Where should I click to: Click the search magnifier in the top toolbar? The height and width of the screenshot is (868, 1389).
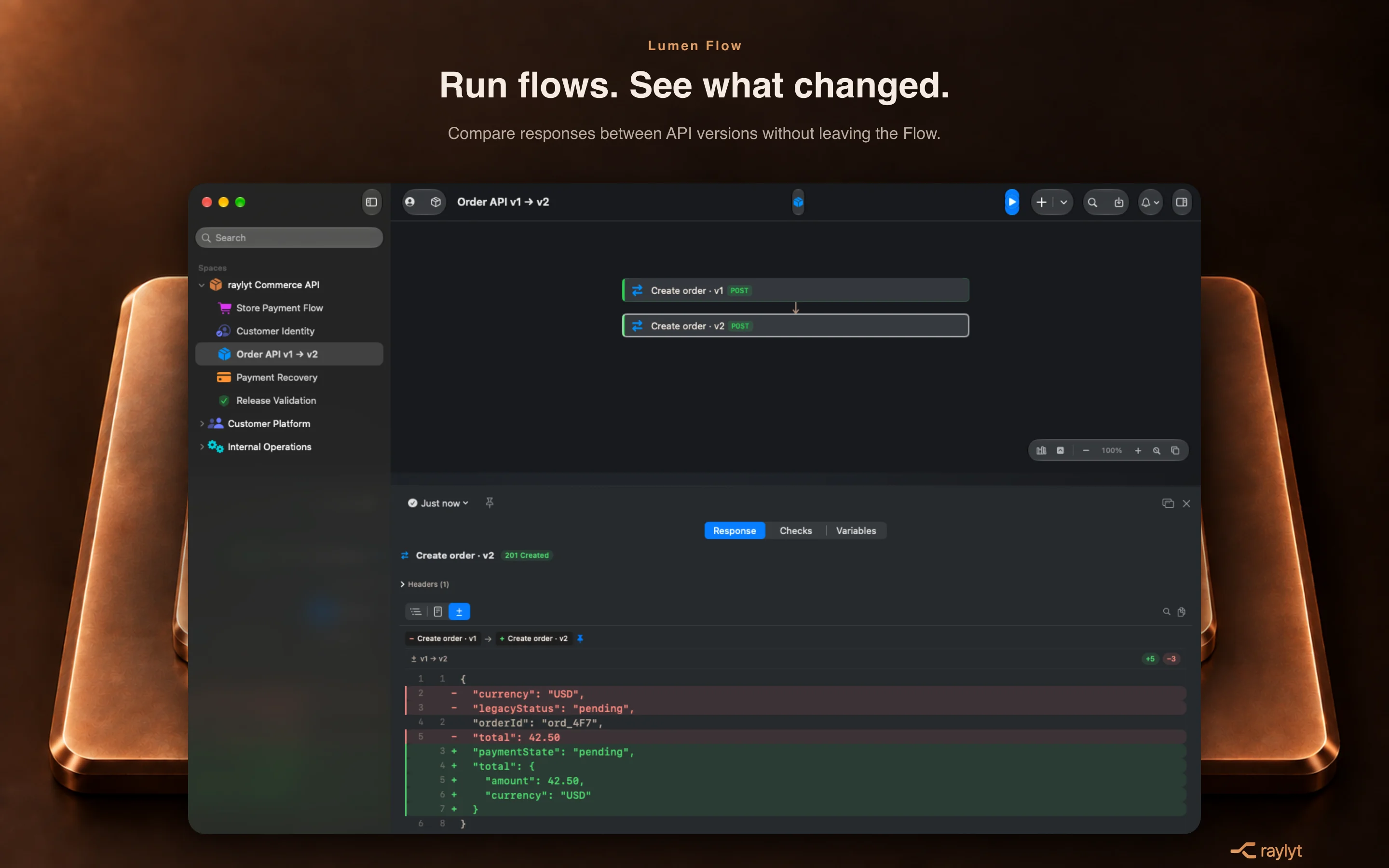click(1093, 202)
